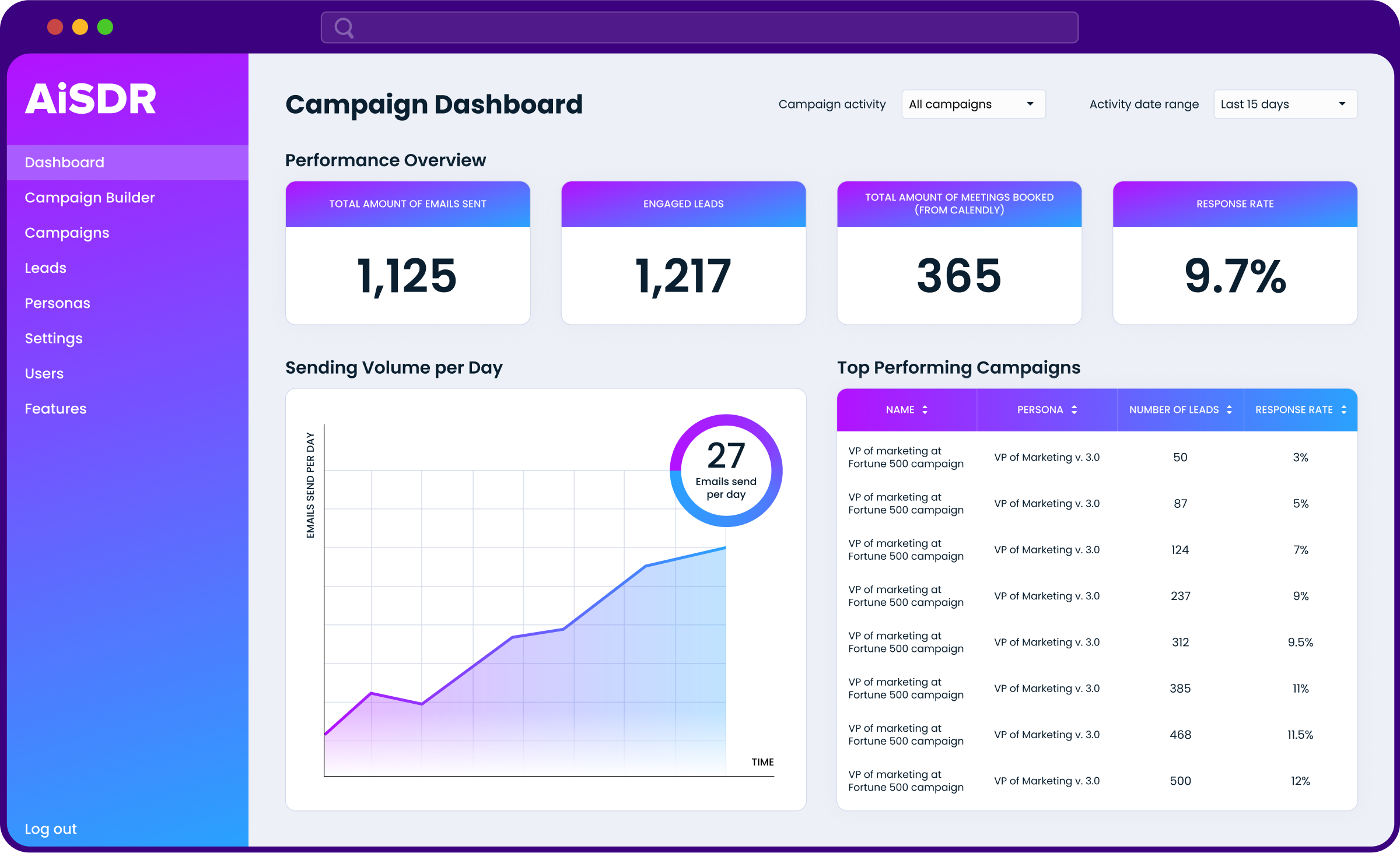Open the All campaigns dropdown
Viewport: 1400px width, 853px height.
(x=973, y=104)
